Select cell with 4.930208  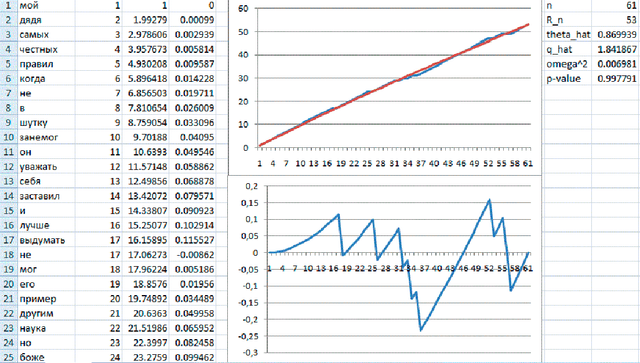click(x=145, y=64)
